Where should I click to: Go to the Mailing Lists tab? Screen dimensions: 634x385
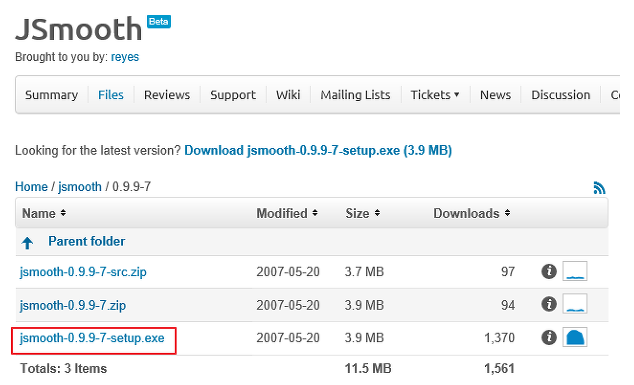click(355, 95)
